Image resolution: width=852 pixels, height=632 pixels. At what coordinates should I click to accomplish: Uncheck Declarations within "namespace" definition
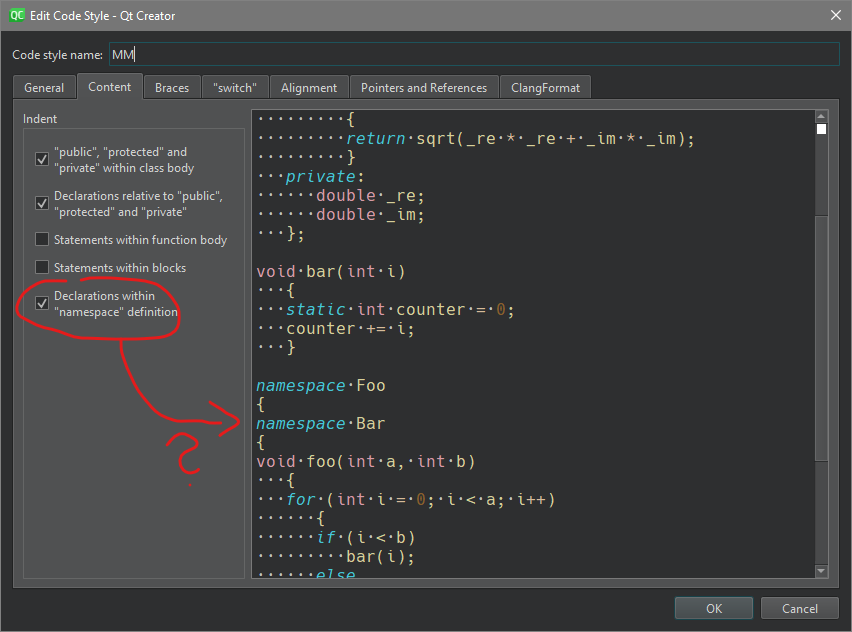(x=42, y=303)
